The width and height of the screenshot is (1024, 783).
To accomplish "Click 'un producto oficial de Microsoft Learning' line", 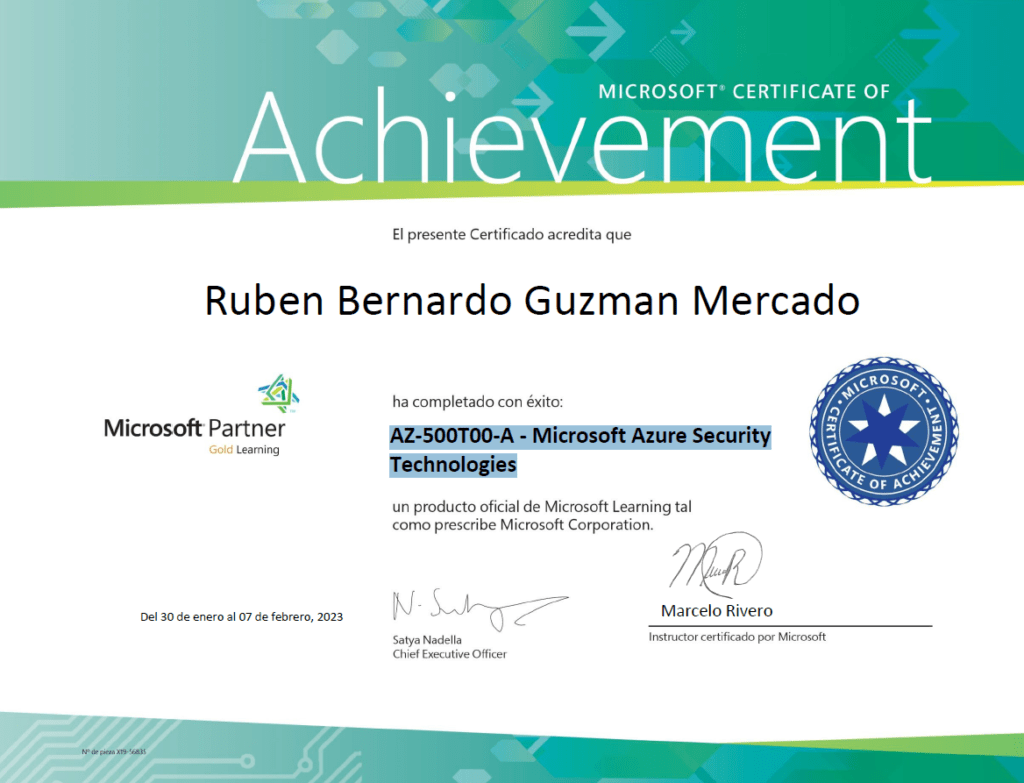I will [x=541, y=506].
